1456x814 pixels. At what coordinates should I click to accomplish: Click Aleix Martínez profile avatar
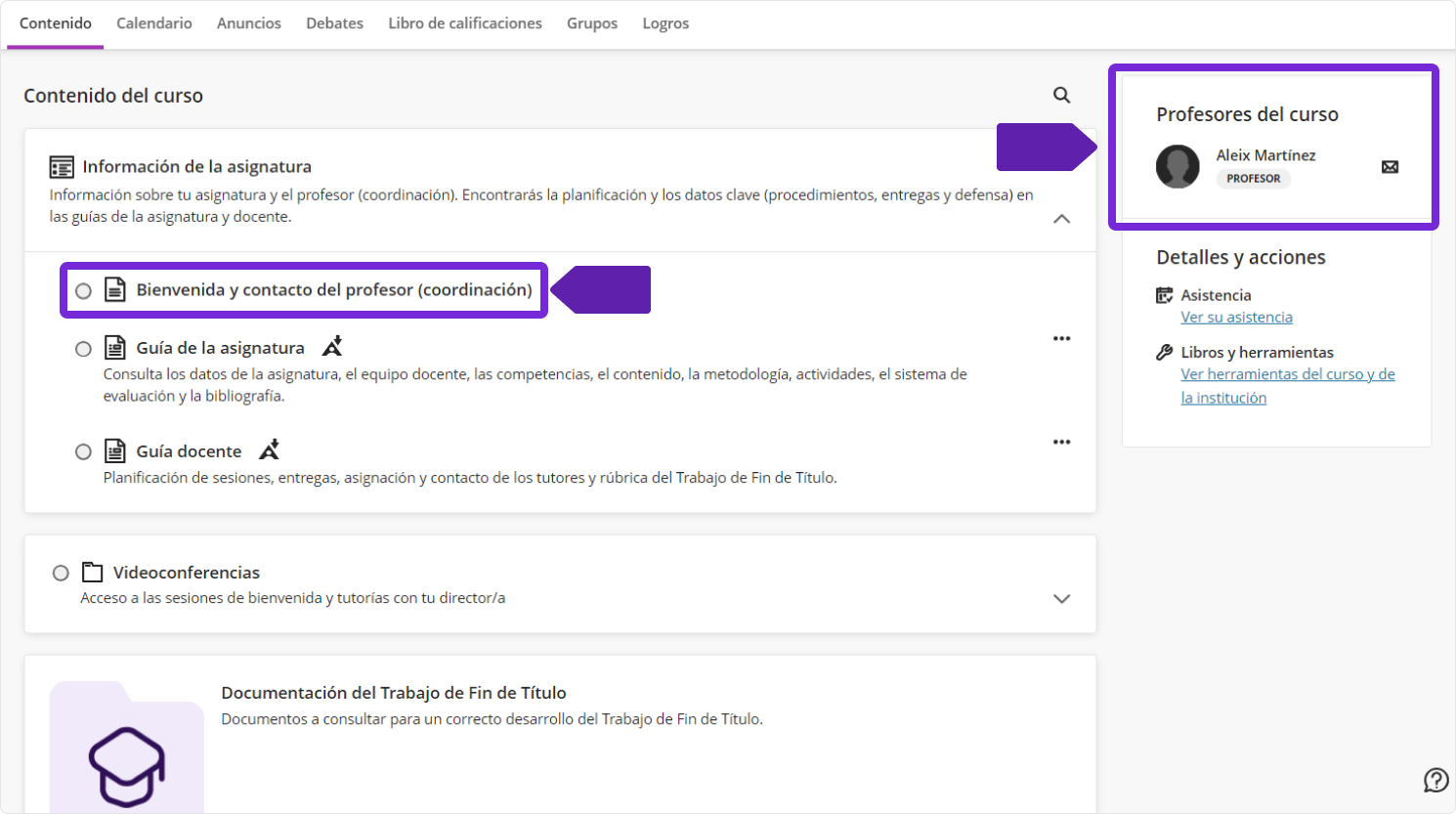coord(1178,167)
